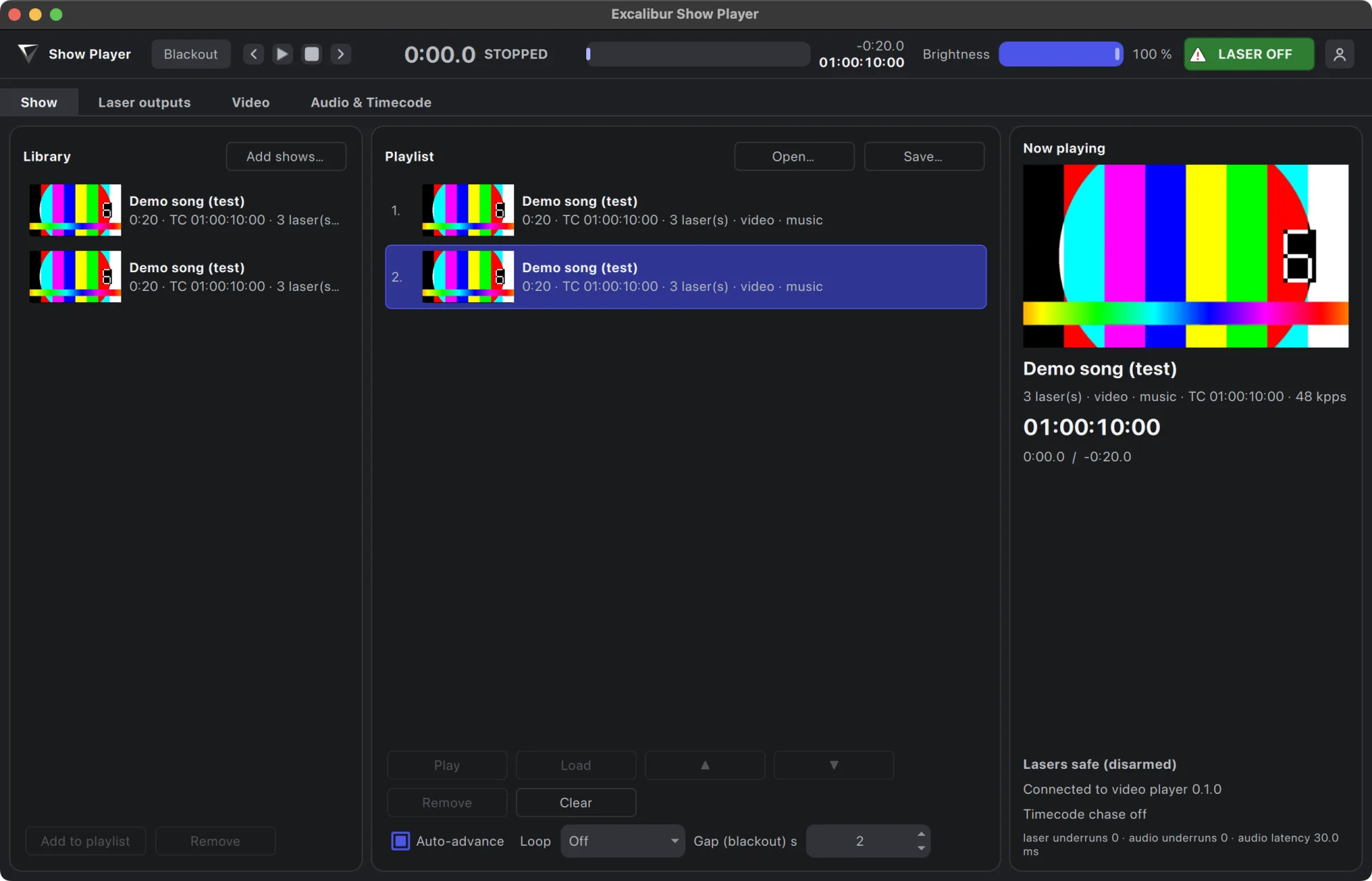Open a playlist with the Open... button
1372x881 pixels.
tap(793, 157)
